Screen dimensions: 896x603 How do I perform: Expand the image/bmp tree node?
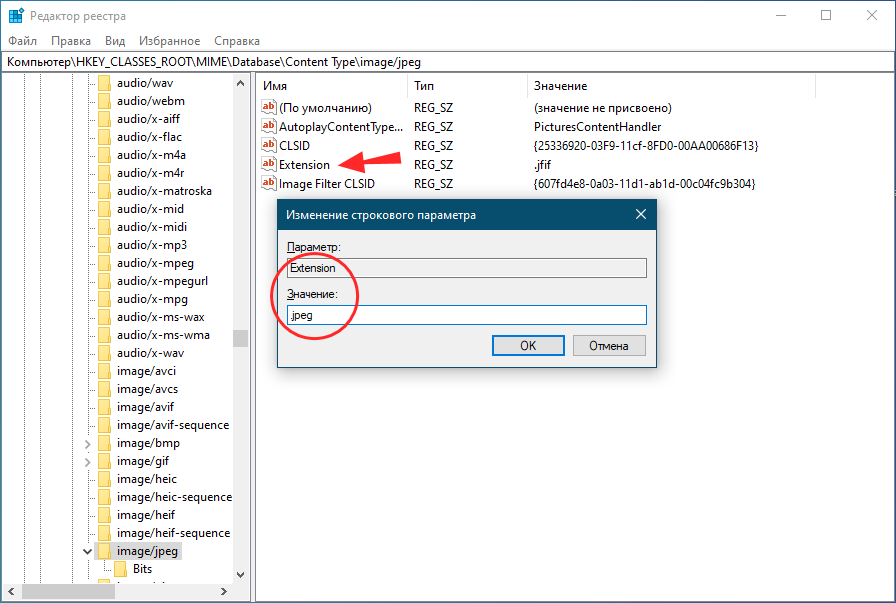click(88, 443)
